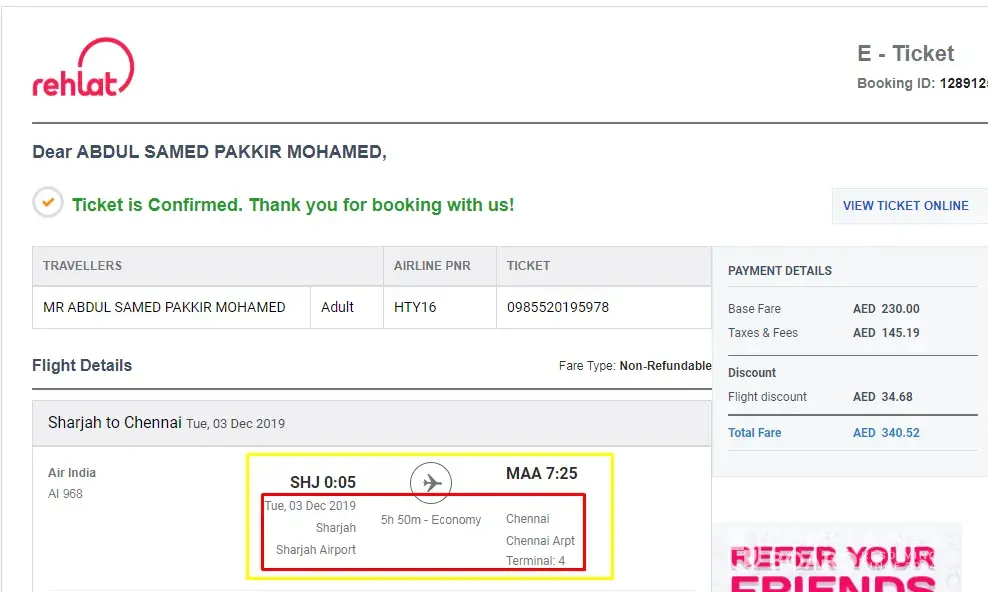This screenshot has height=592, width=988.
Task: Click the traveller name in the table
Action: (x=164, y=307)
